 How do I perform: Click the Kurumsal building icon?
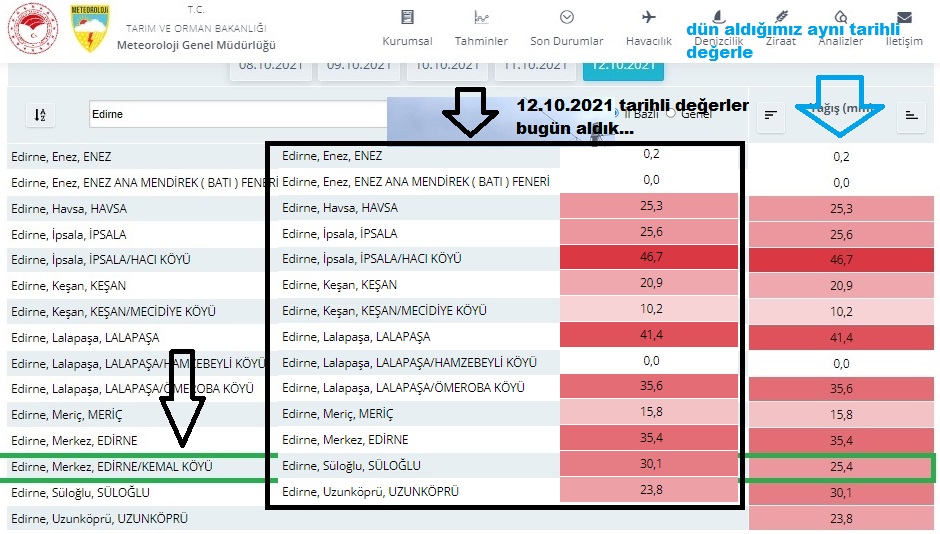tap(406, 17)
